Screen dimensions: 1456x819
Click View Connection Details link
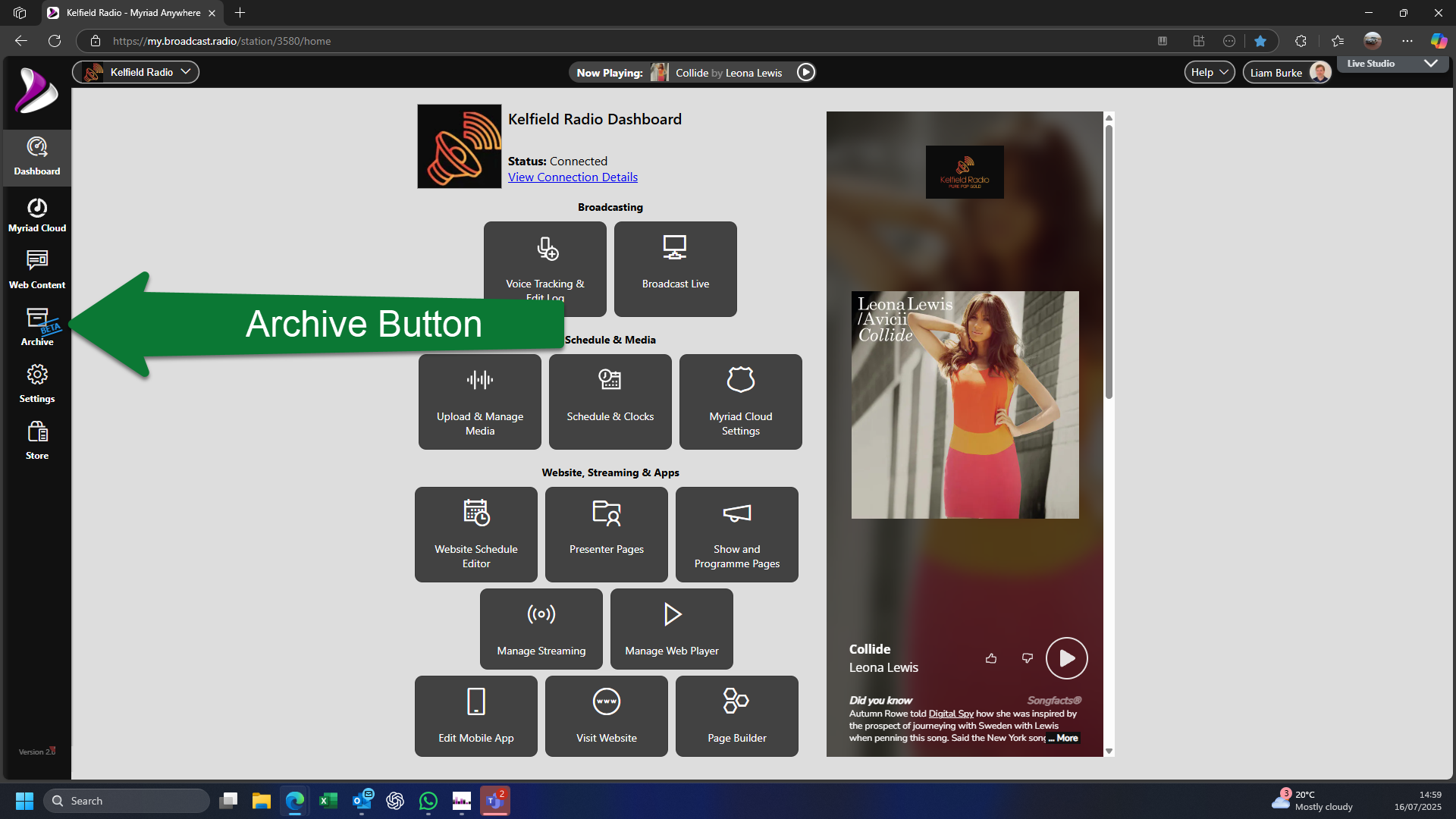click(x=573, y=177)
